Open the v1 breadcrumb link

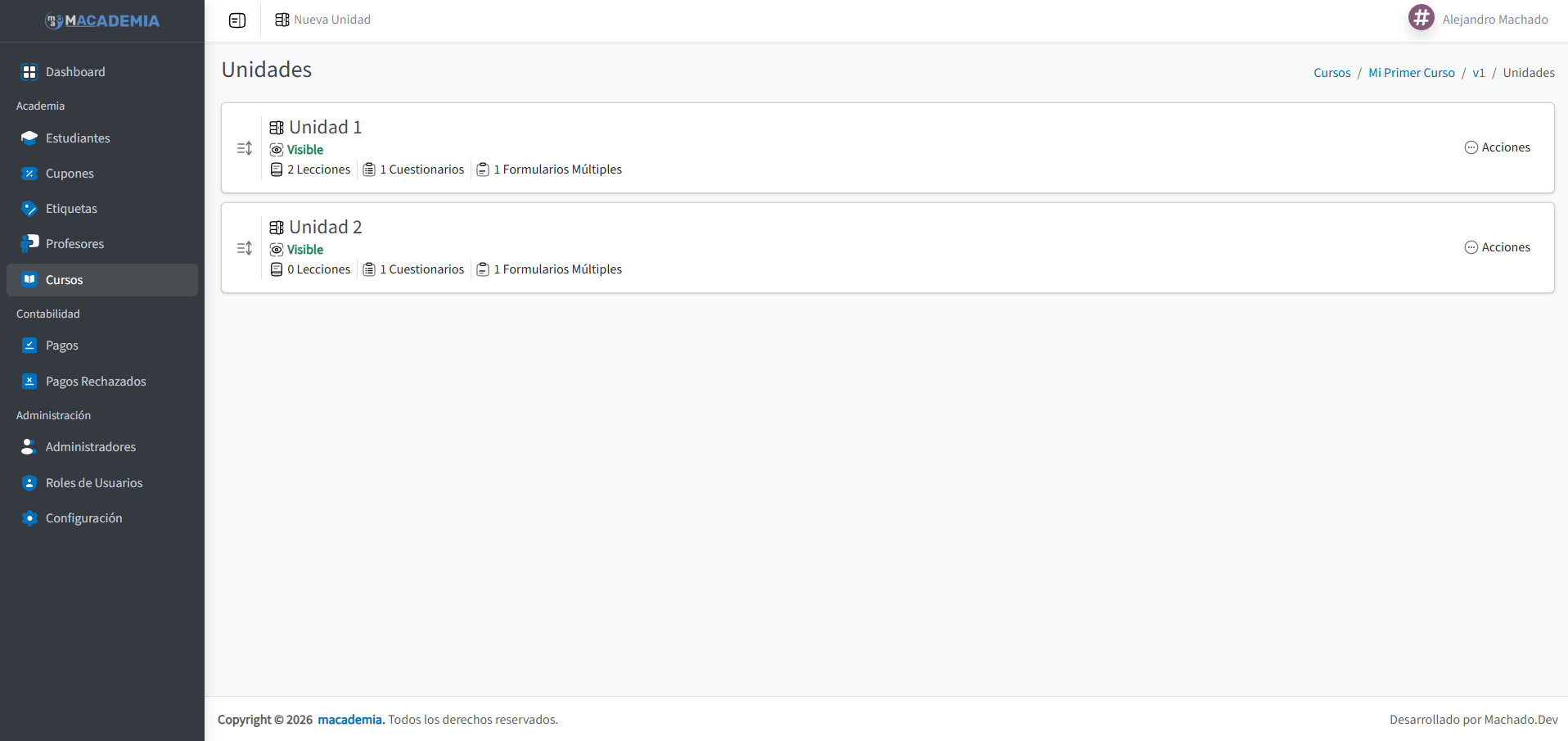pyautogui.click(x=1480, y=72)
